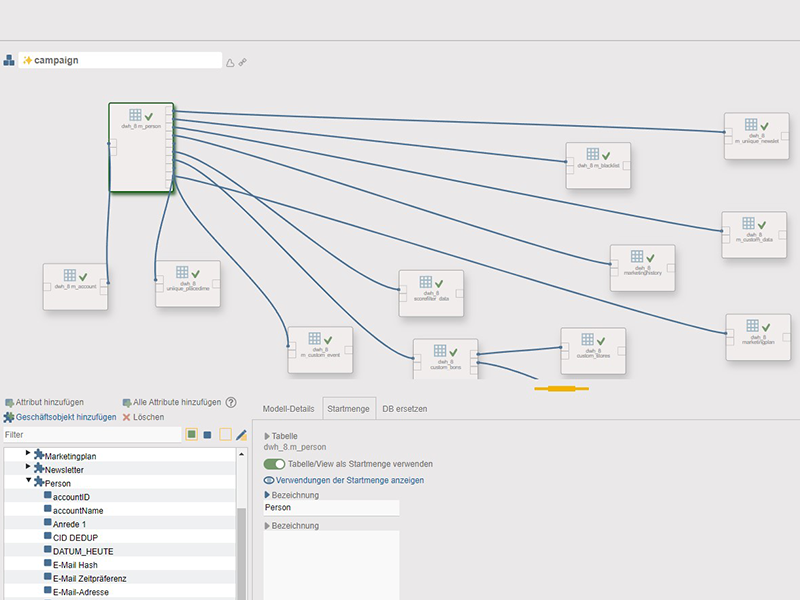Toggle the blue square filter button
This screenshot has width=800, height=600.
(x=207, y=435)
